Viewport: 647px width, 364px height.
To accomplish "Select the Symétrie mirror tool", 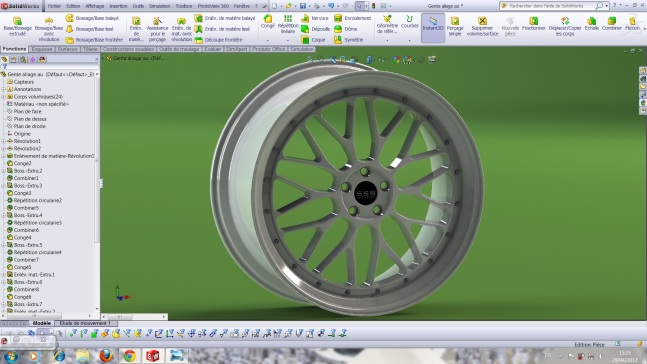I will click(x=349, y=40).
